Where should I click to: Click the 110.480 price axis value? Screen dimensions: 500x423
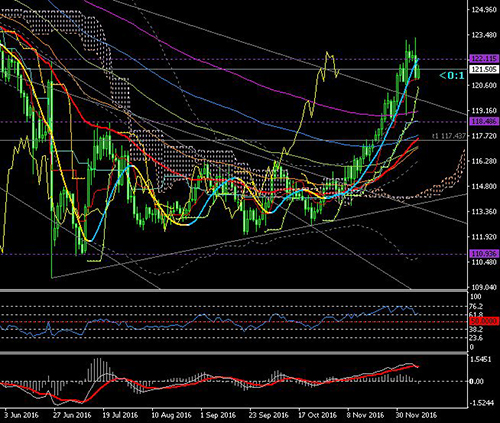coord(484,262)
